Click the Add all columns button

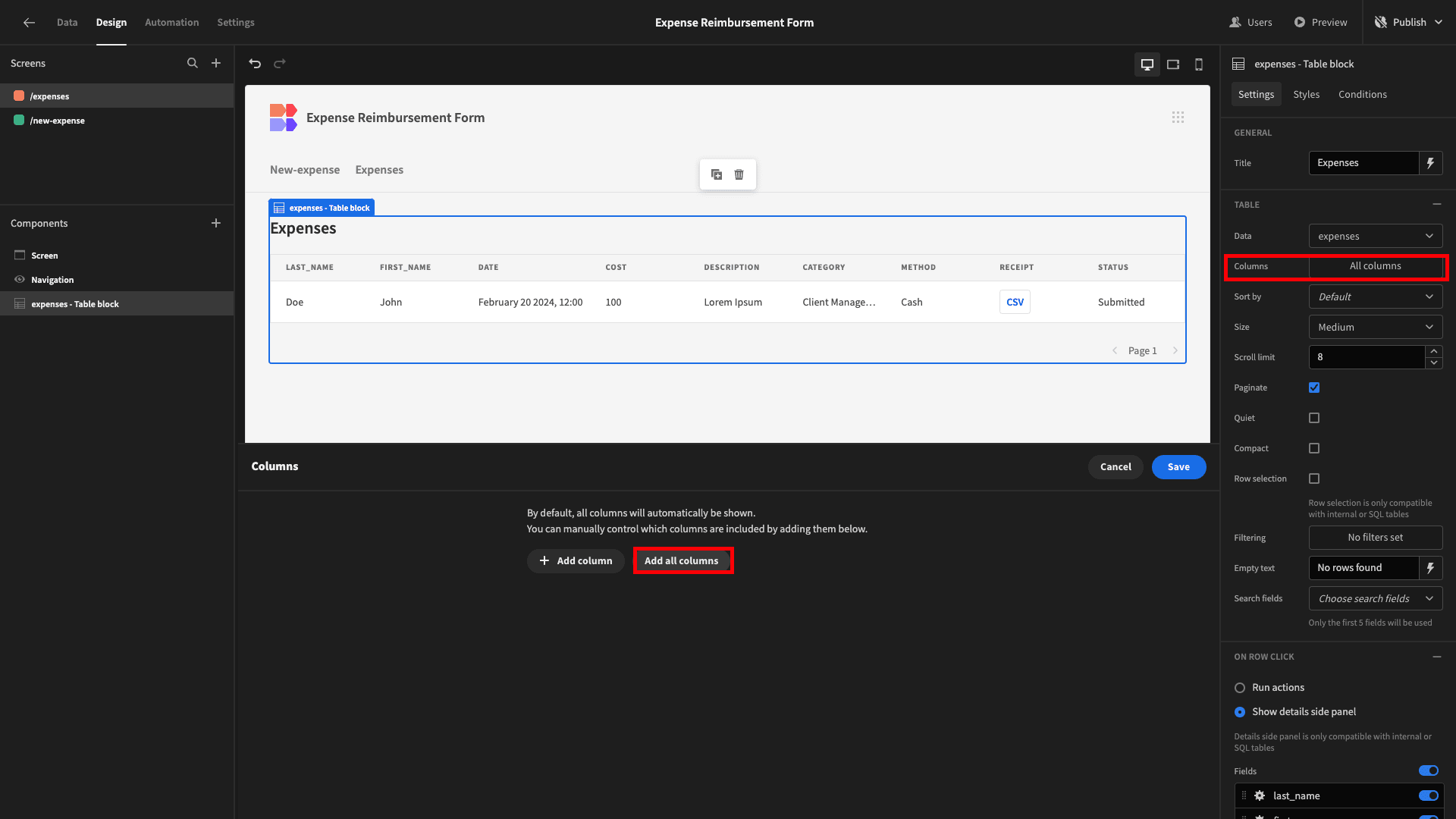(682, 560)
